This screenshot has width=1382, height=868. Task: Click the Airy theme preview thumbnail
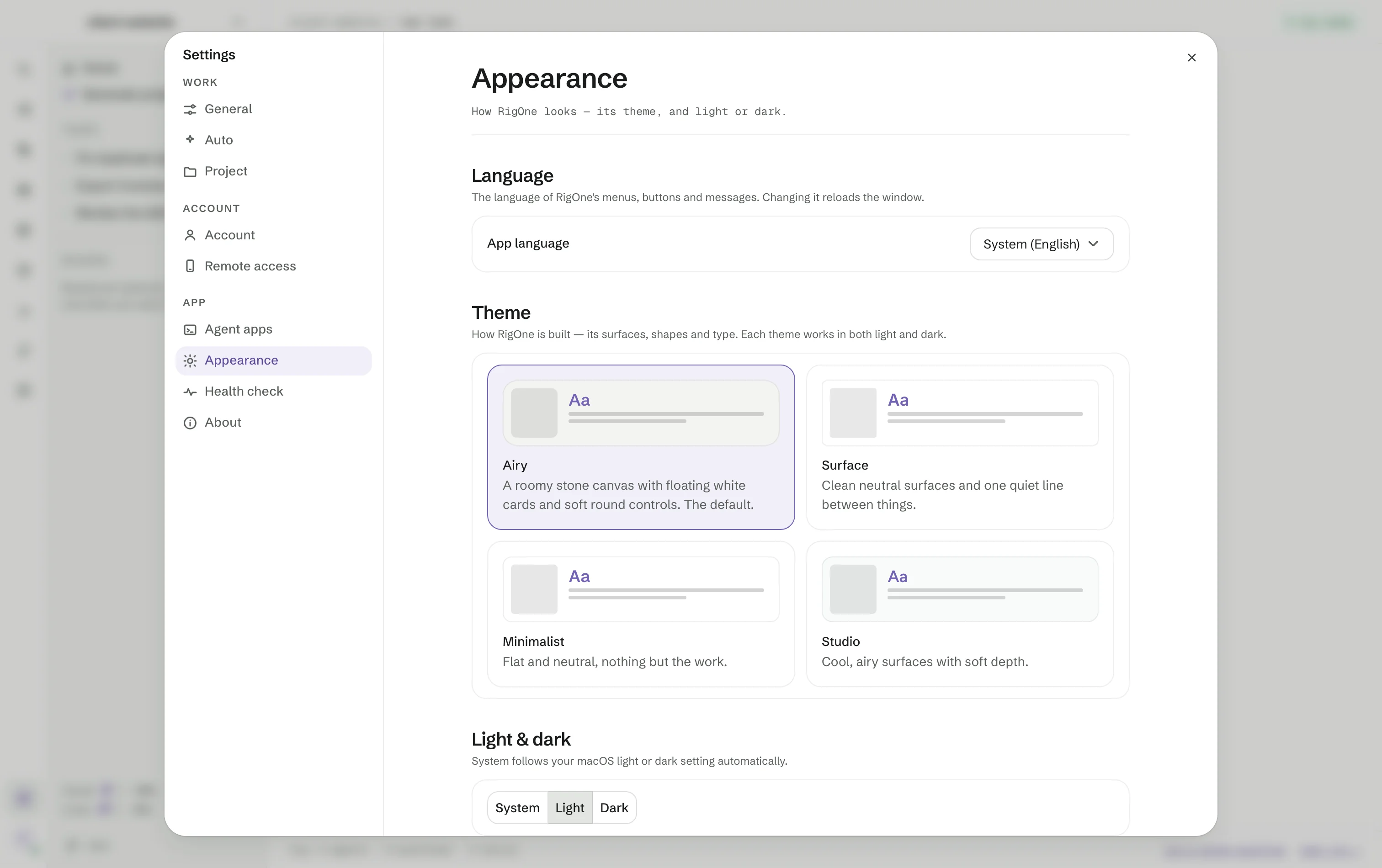coord(641,413)
